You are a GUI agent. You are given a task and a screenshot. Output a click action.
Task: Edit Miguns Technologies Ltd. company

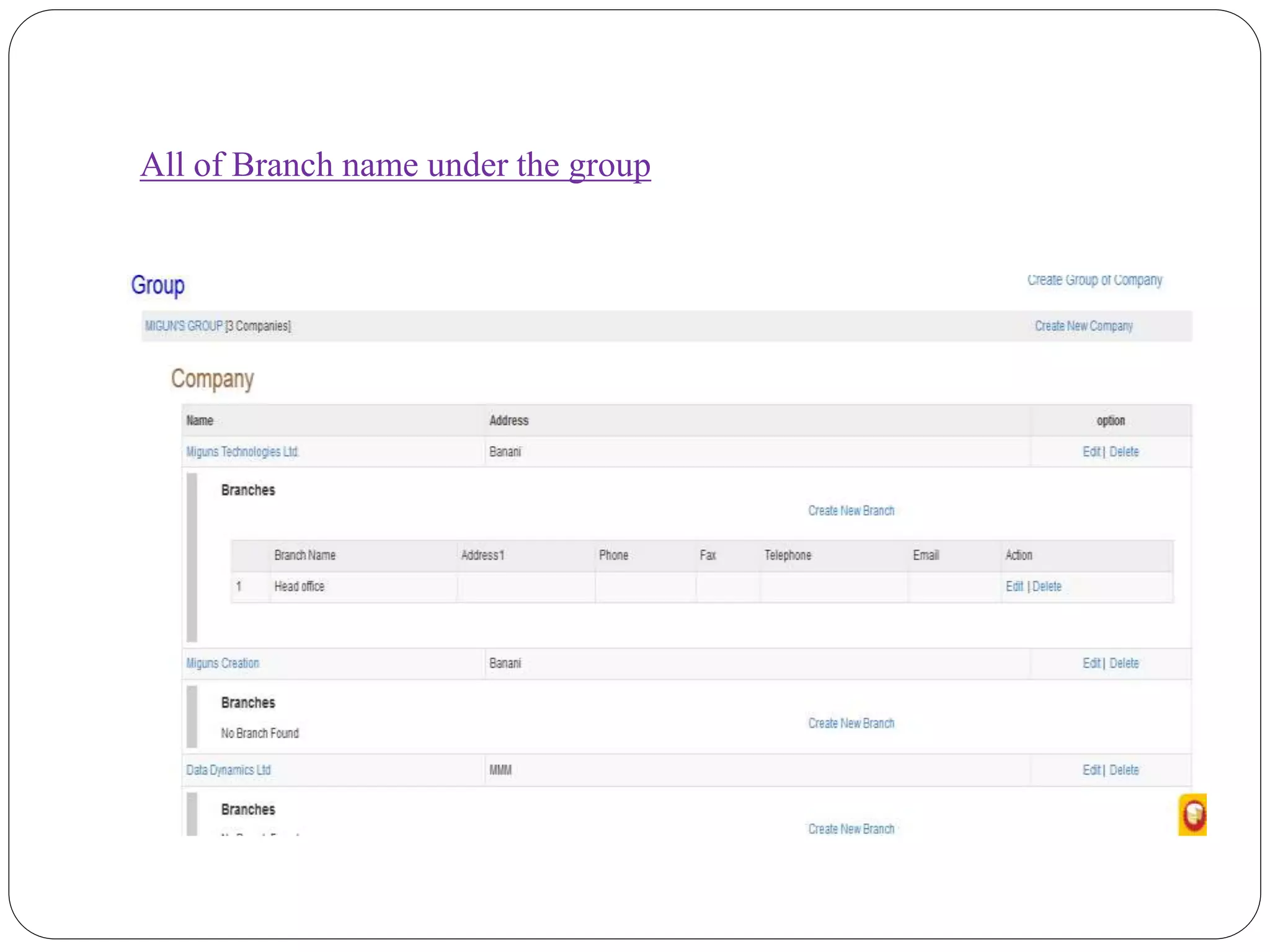1091,452
